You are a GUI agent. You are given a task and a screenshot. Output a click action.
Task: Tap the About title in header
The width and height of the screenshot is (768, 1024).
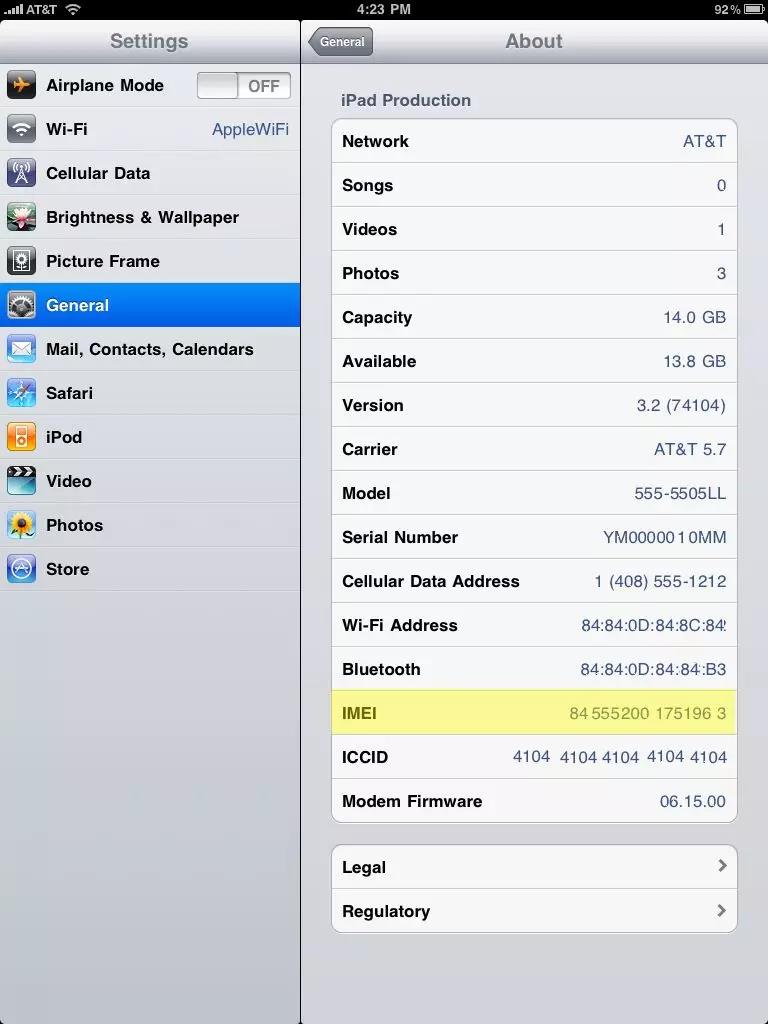(x=534, y=41)
